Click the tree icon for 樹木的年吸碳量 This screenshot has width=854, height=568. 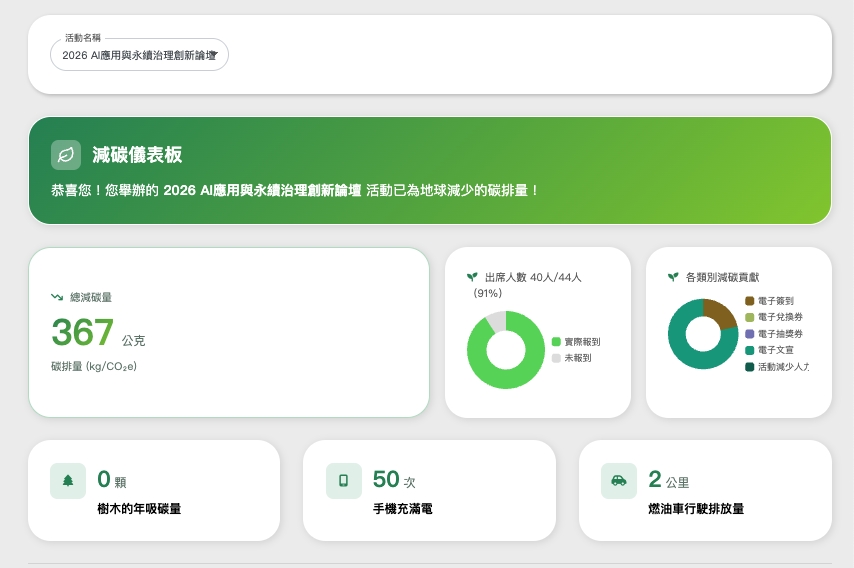click(68, 480)
